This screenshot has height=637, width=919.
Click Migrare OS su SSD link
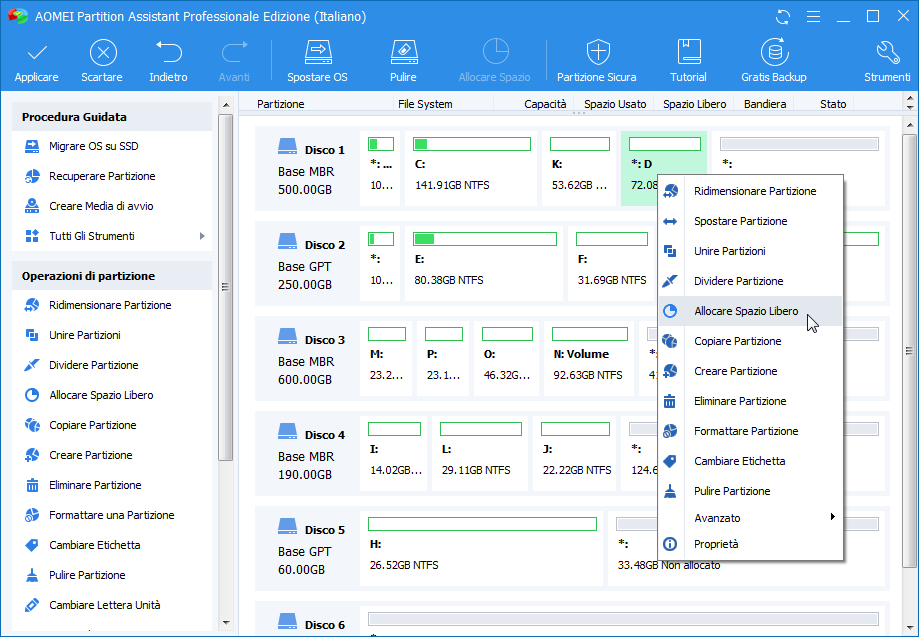pos(93,146)
